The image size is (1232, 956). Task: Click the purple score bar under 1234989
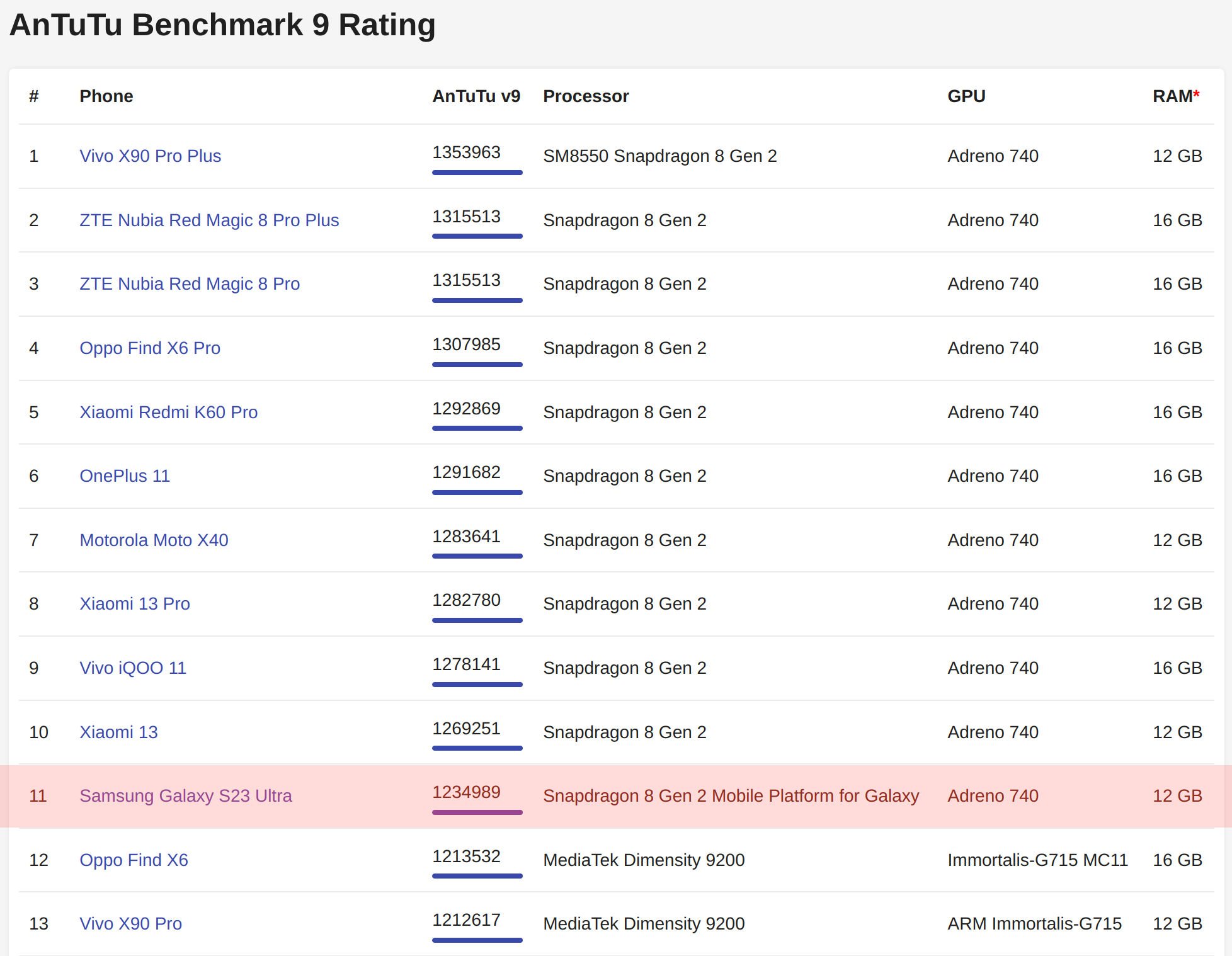477,812
